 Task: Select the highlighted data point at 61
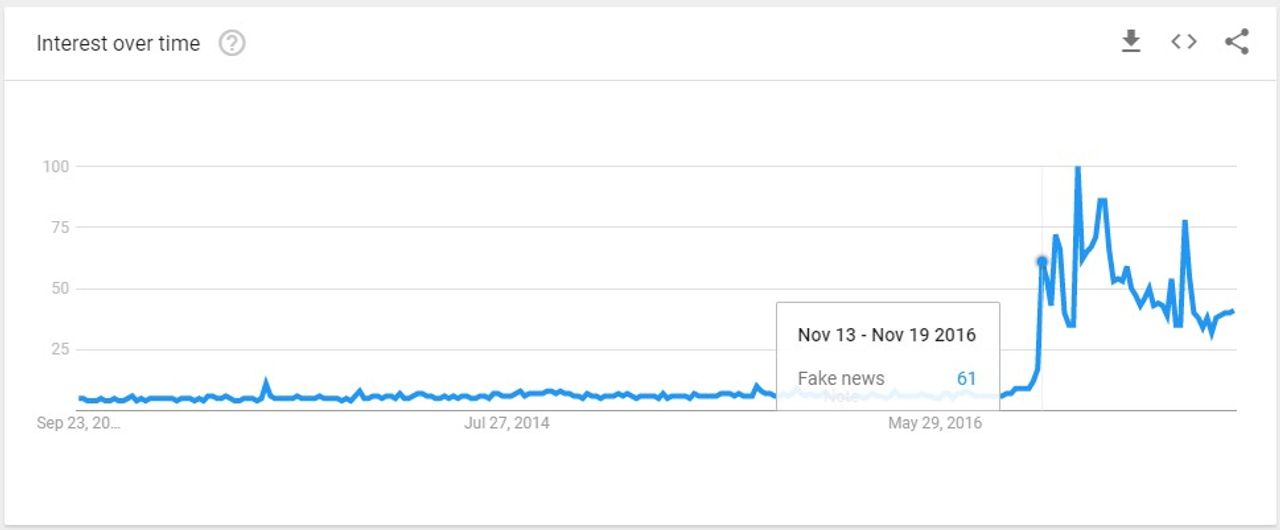click(x=1042, y=262)
